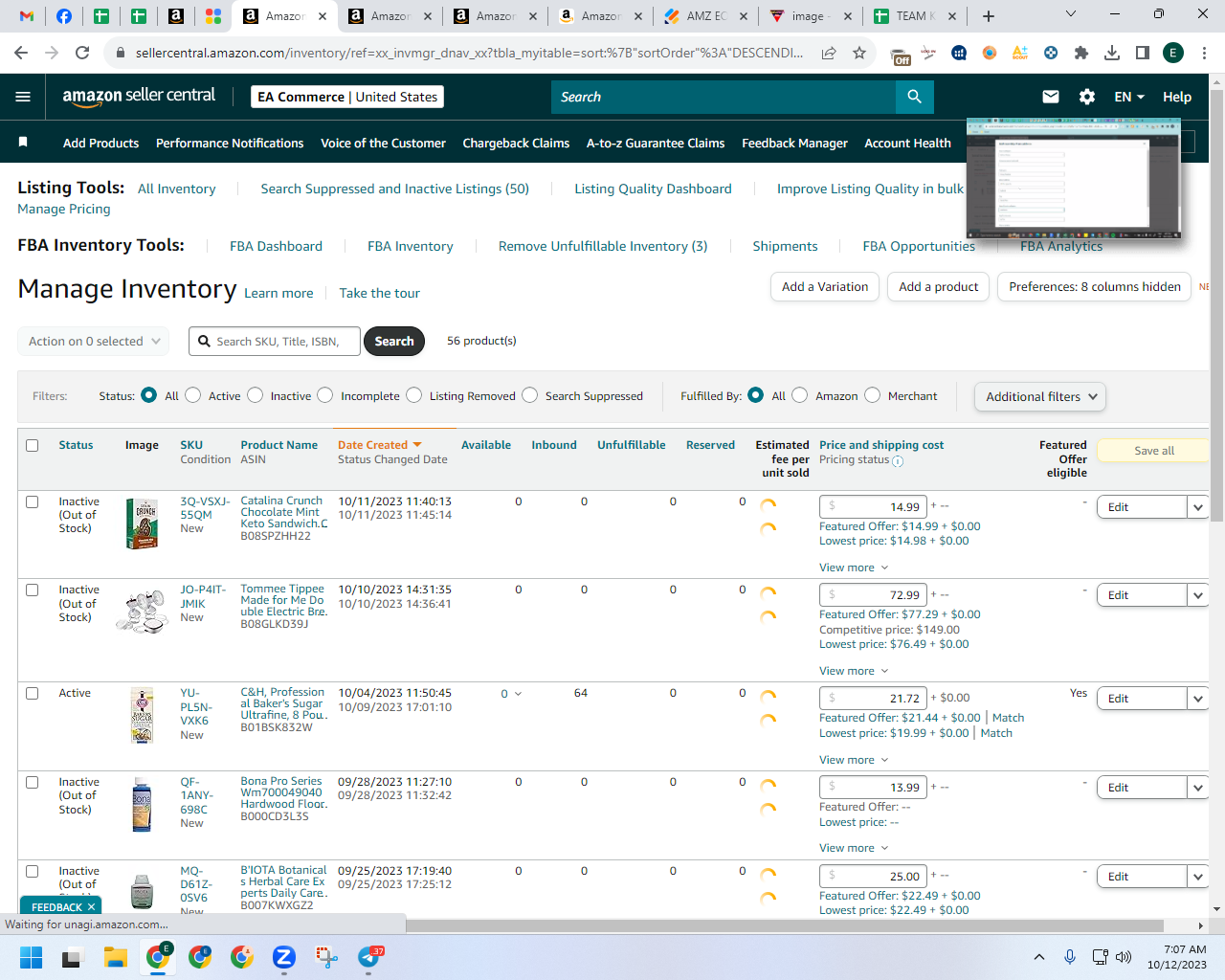Viewport: 1225px width, 980px height.
Task: Switch to the AMZ EC browser tab
Action: [706, 16]
